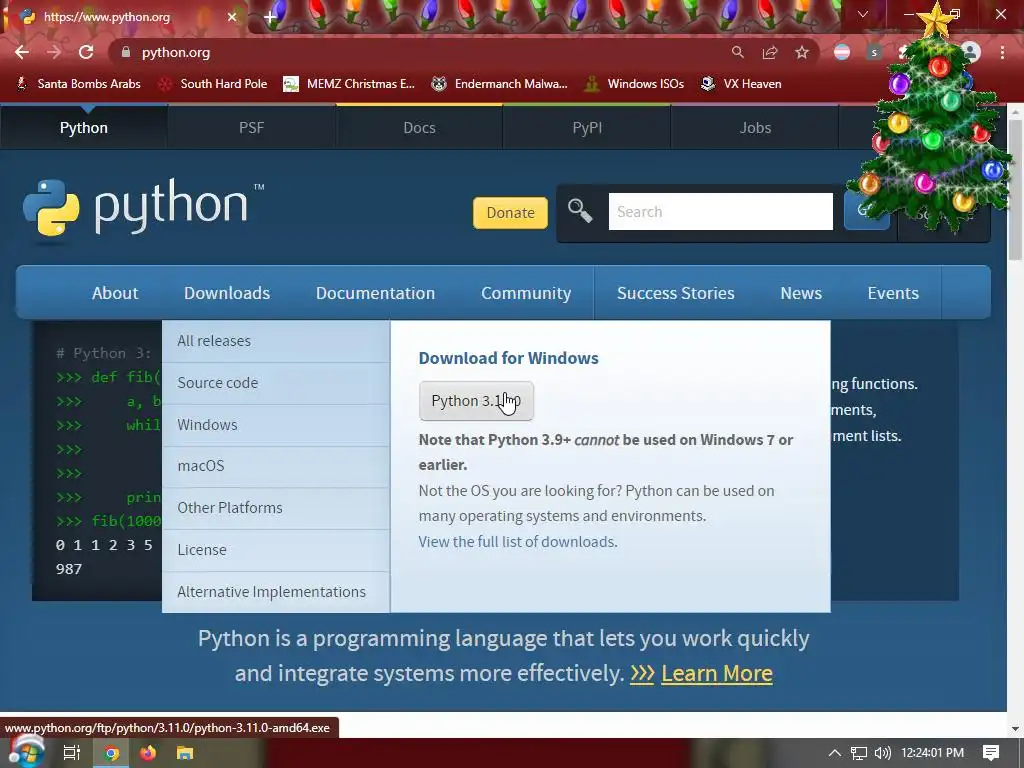The width and height of the screenshot is (1024, 768).
Task: Select Windows in Downloads menu
Action: pyautogui.click(x=276, y=424)
